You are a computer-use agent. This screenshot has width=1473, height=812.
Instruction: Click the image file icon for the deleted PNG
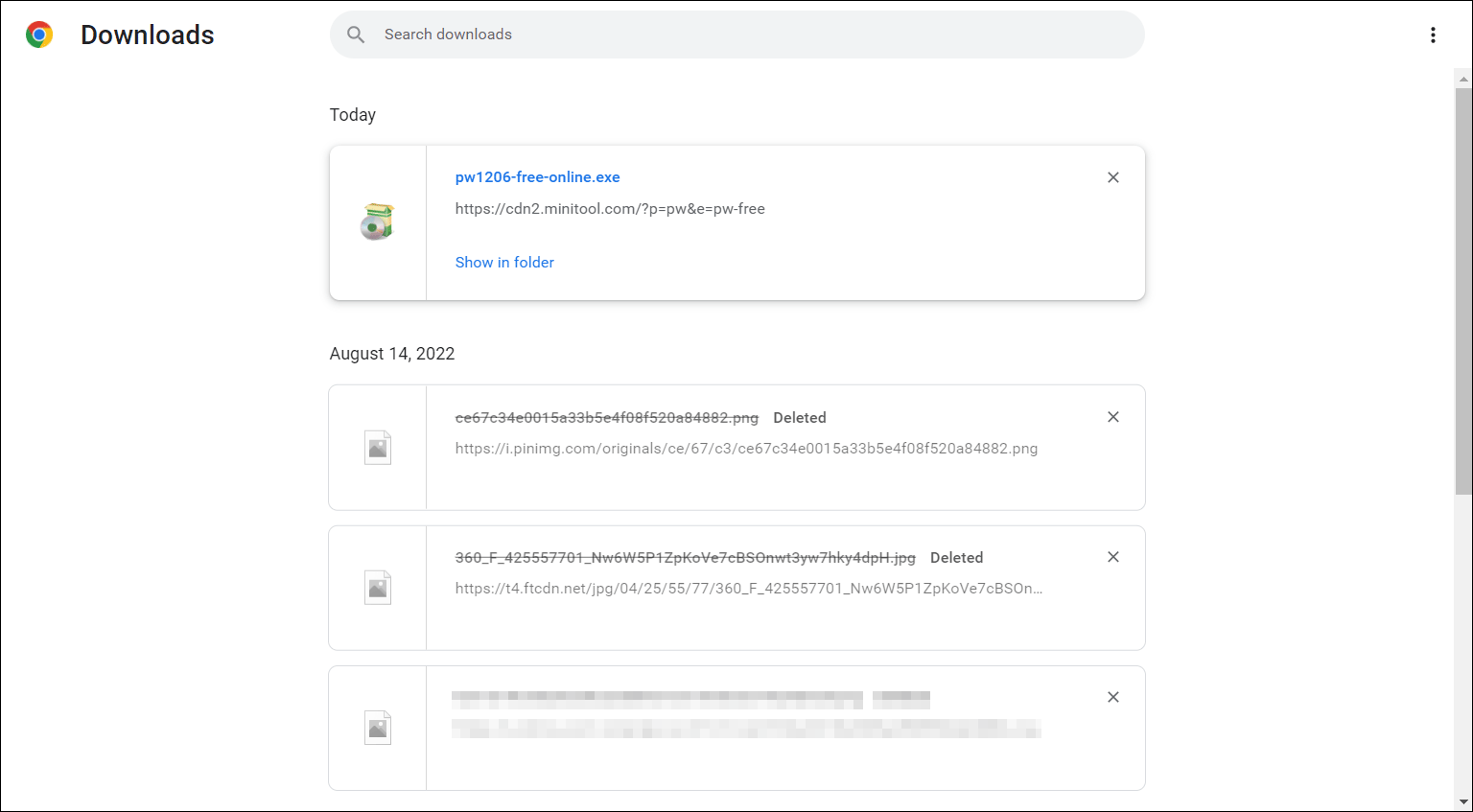[377, 447]
